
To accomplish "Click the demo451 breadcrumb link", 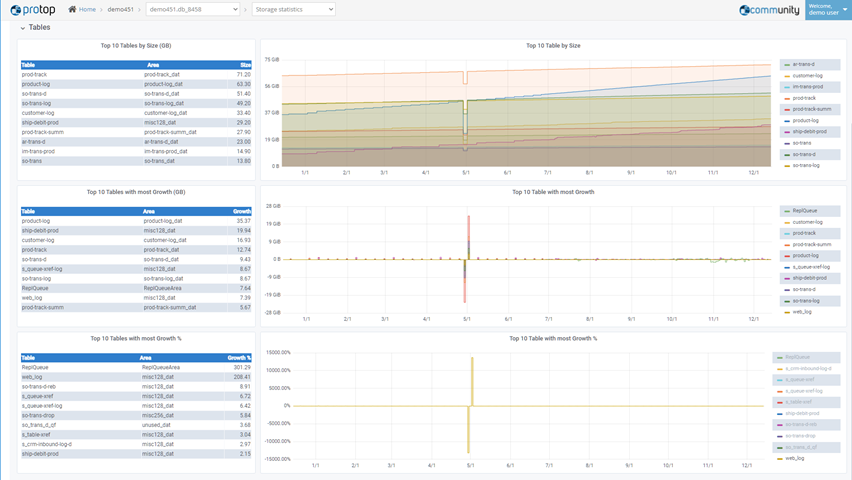I will [x=120, y=9].
